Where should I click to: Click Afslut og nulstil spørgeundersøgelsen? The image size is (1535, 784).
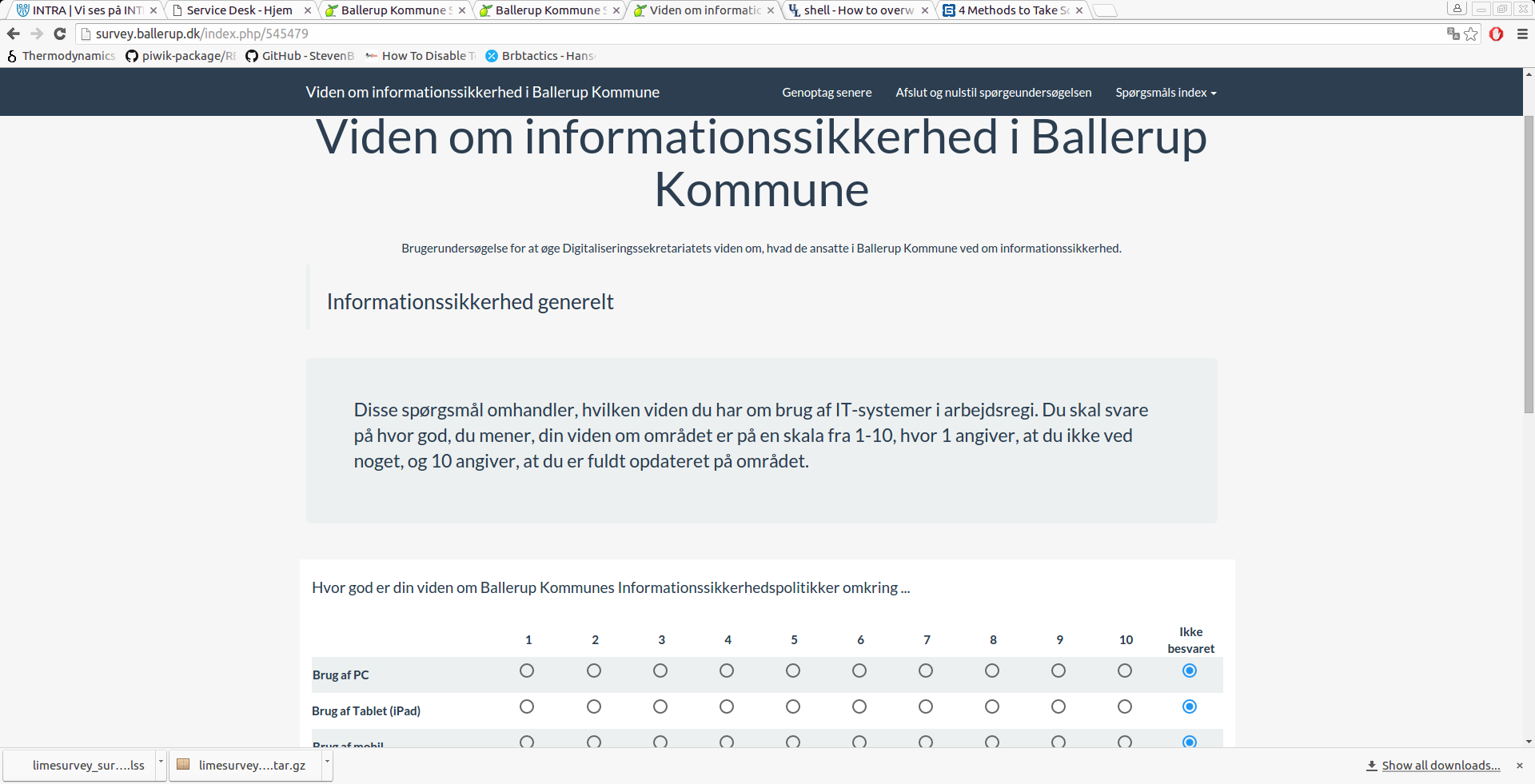point(993,93)
